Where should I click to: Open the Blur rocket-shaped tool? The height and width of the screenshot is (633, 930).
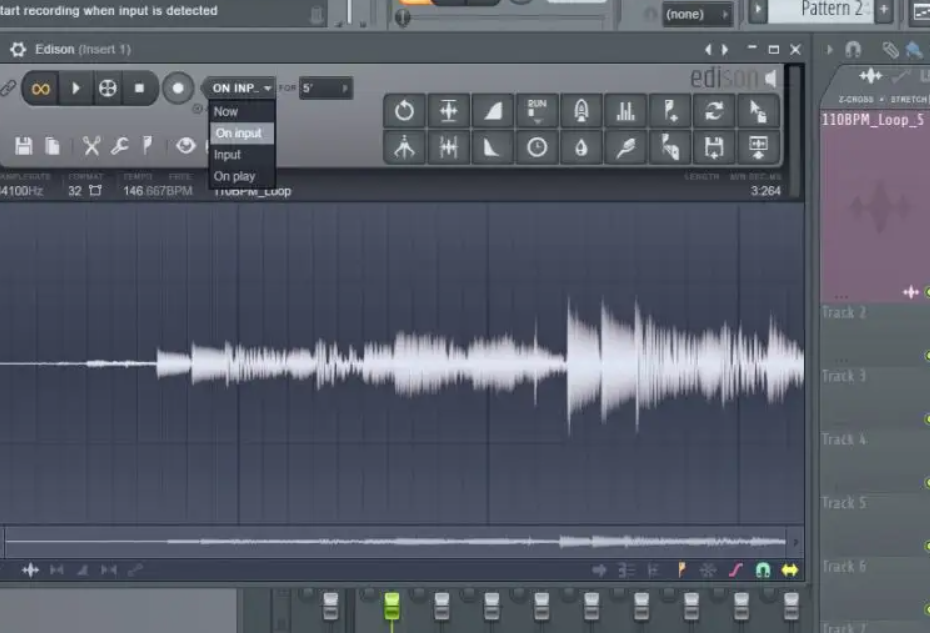point(581,110)
